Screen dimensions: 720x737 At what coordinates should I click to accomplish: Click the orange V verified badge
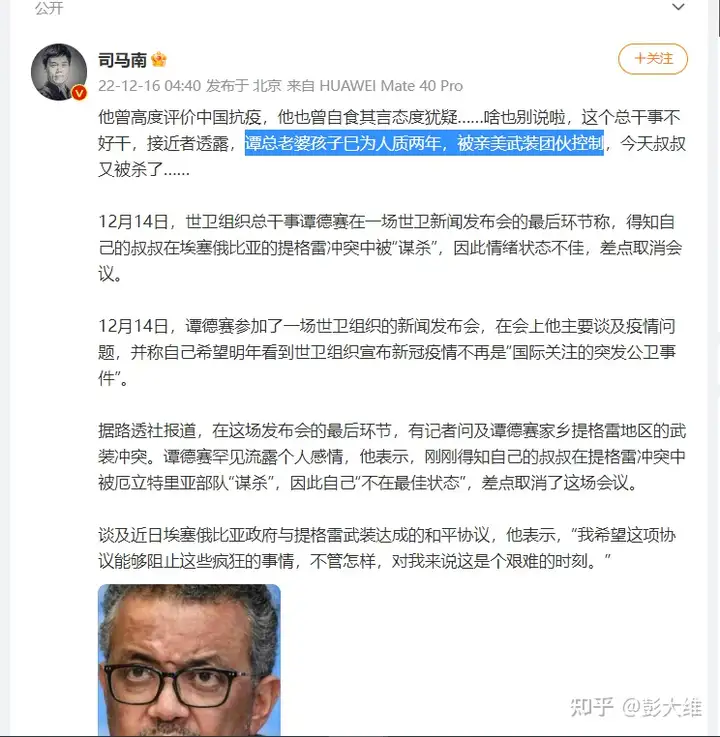(79, 93)
